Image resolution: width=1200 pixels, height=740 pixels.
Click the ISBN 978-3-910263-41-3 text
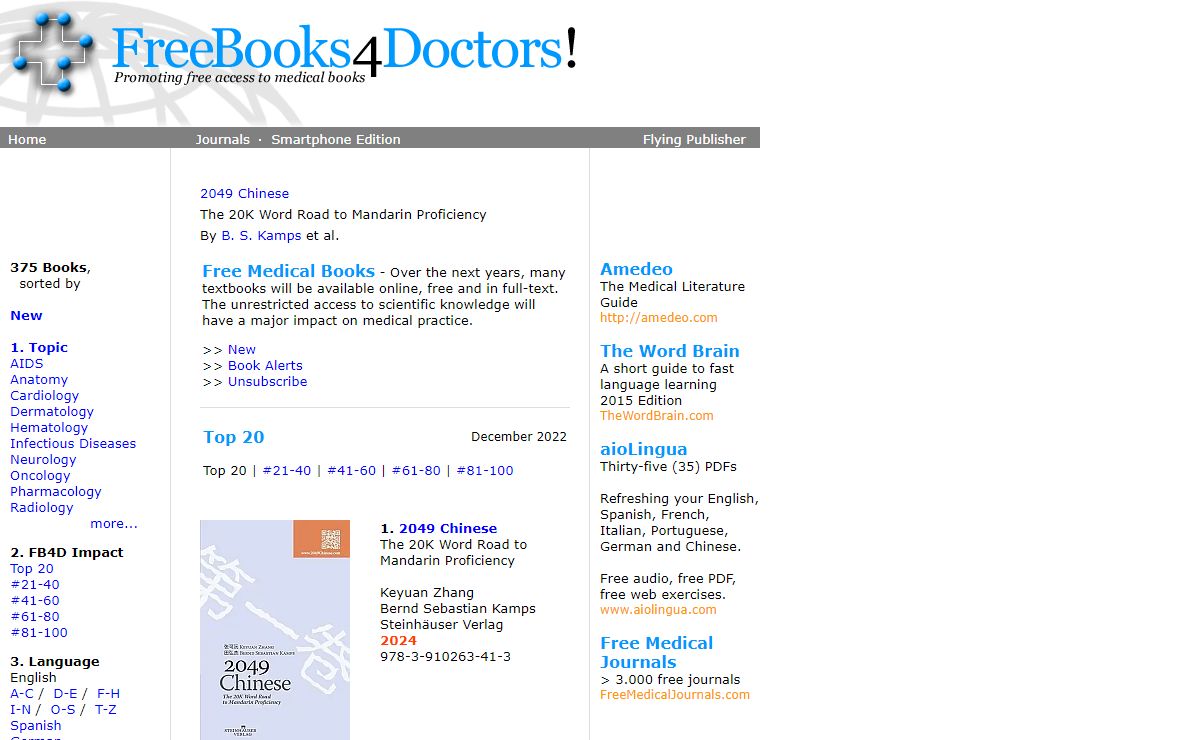pyautogui.click(x=445, y=657)
